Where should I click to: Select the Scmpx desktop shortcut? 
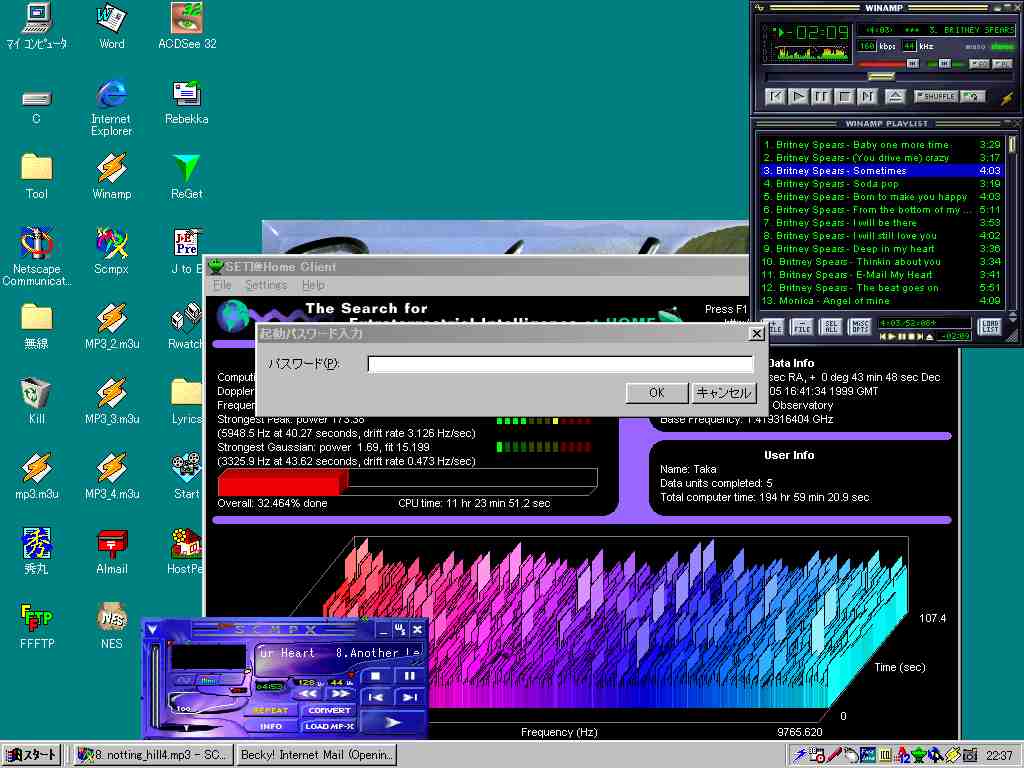pos(112,251)
